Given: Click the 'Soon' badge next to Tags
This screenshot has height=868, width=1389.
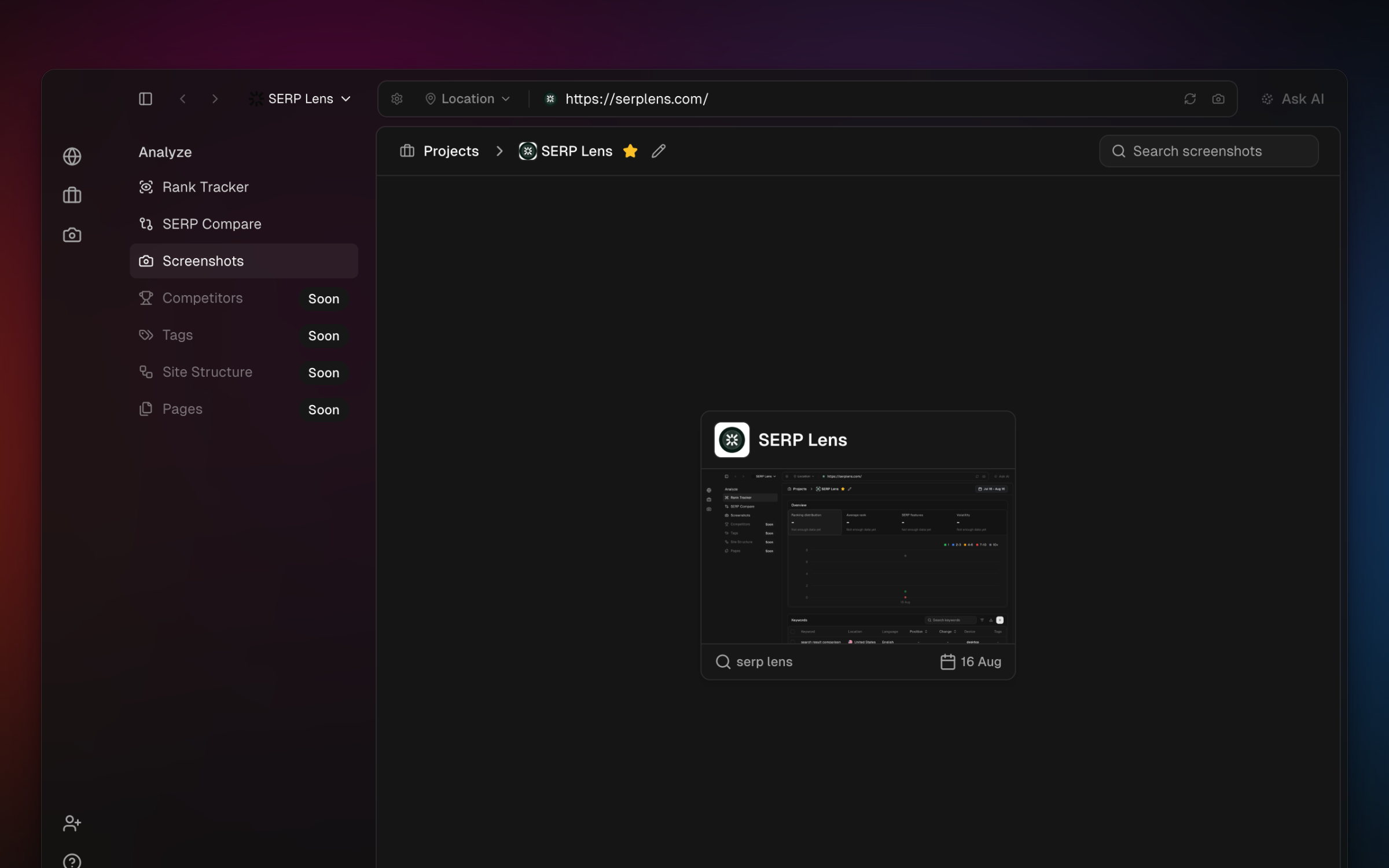Looking at the screenshot, I should (324, 336).
